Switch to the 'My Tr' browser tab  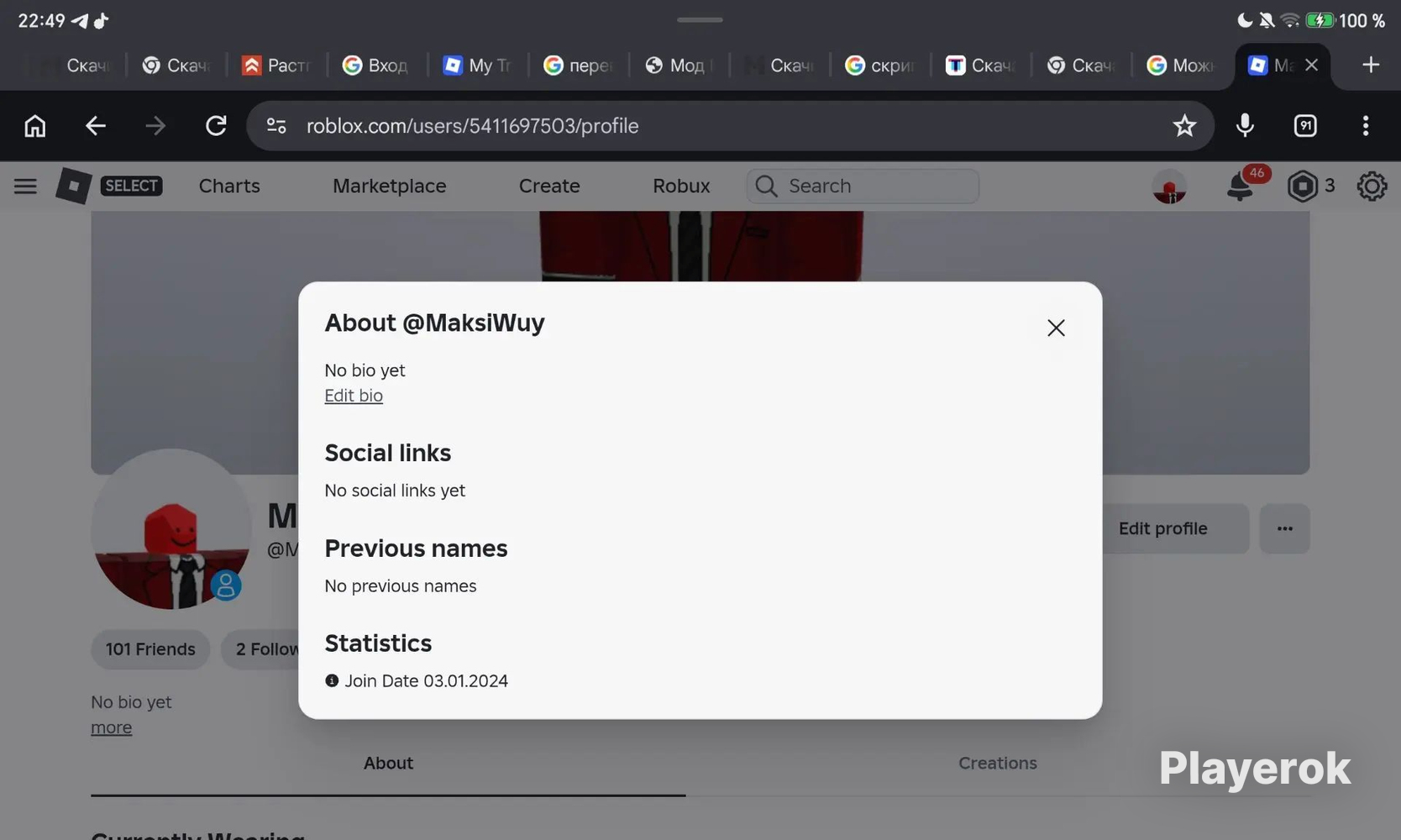477,65
